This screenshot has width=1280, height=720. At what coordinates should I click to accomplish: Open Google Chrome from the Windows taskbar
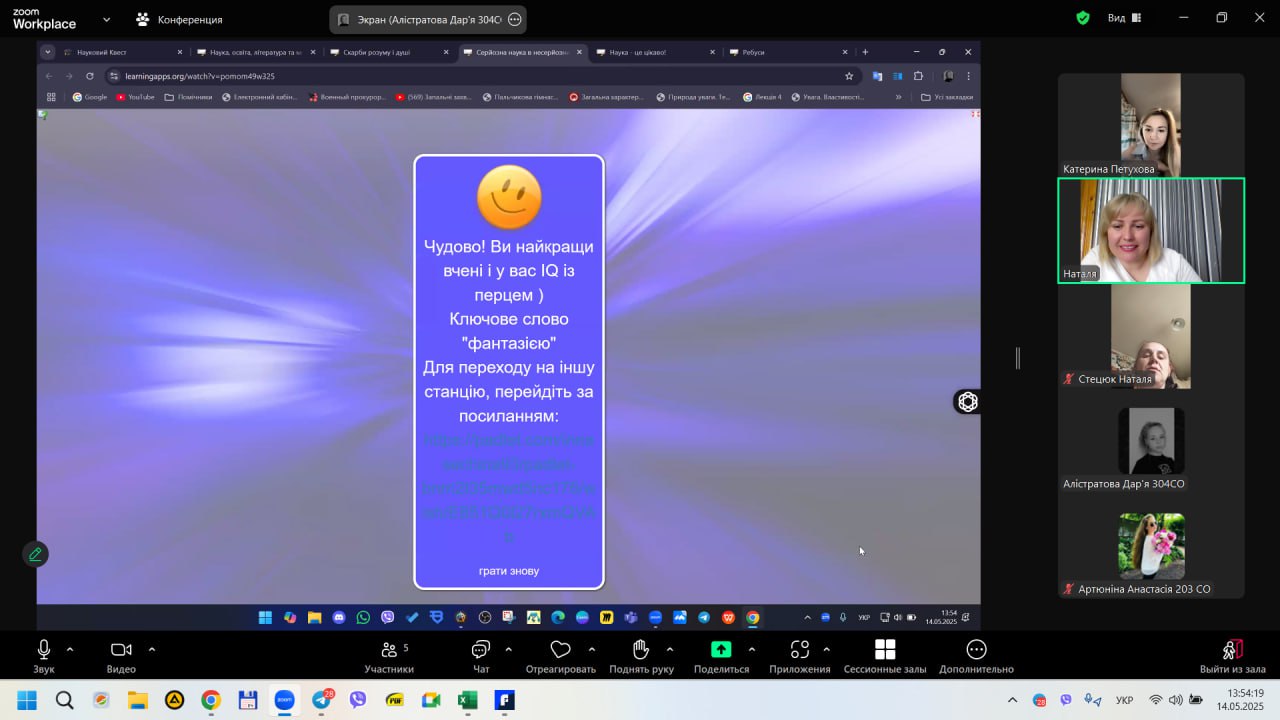click(x=210, y=700)
